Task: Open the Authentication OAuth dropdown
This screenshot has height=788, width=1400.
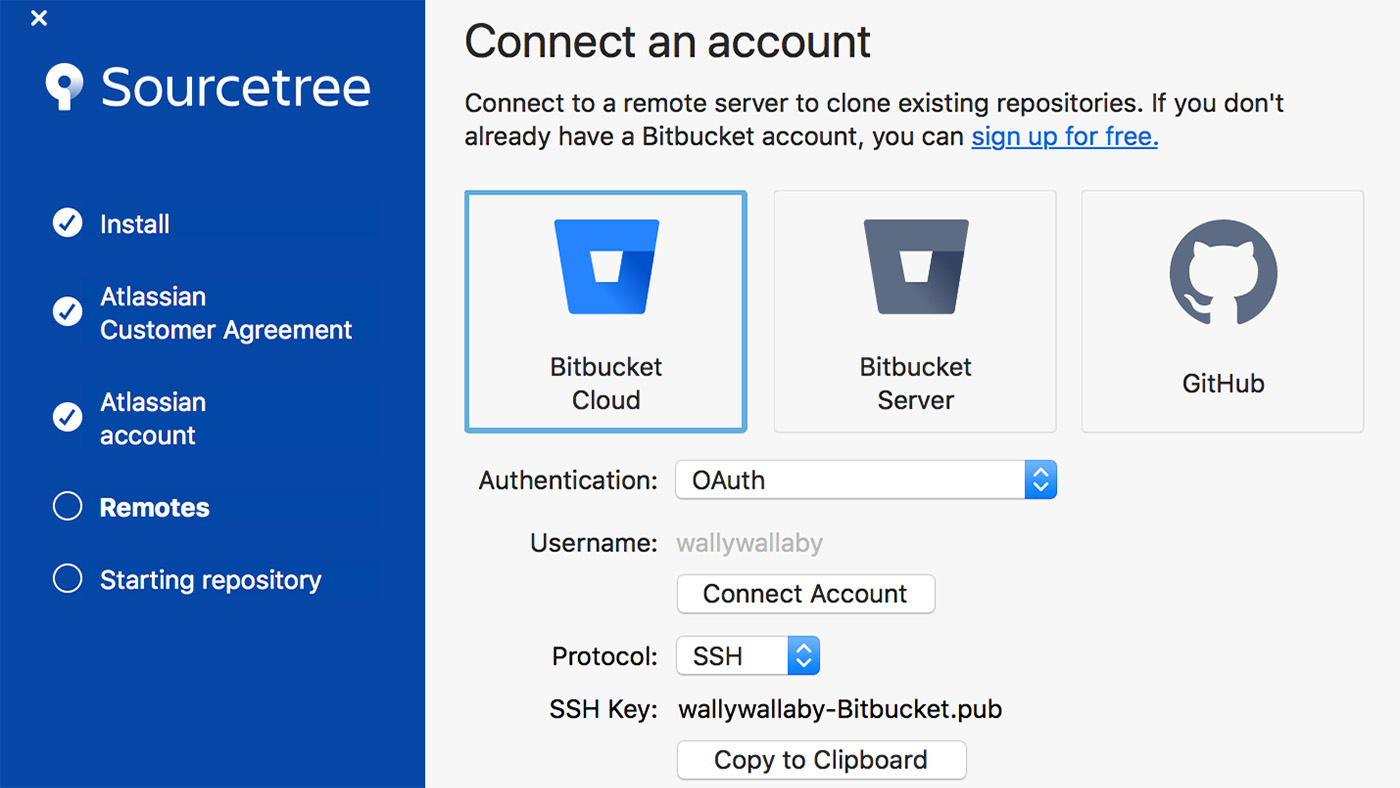Action: 866,480
